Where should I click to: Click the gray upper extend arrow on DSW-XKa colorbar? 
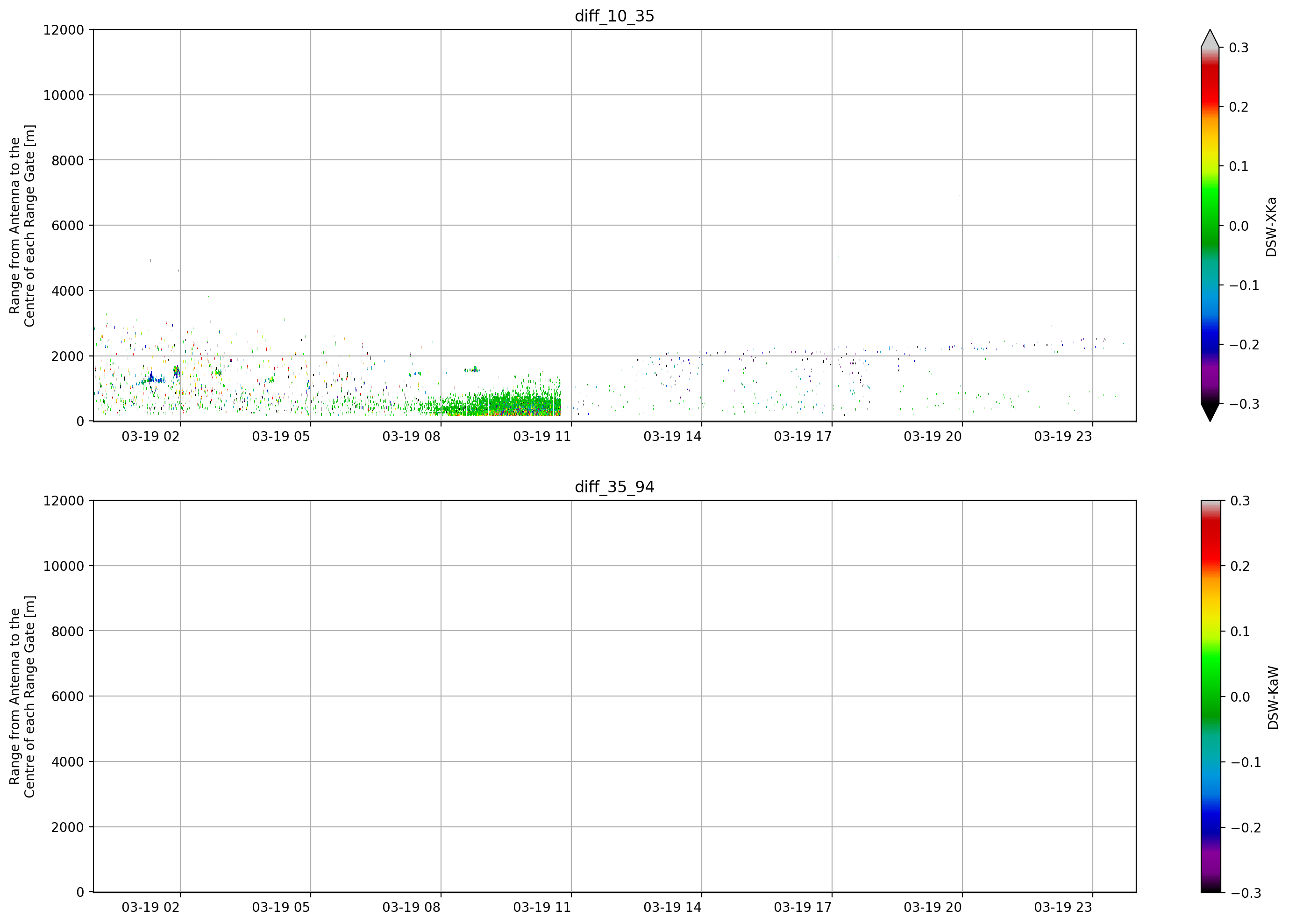[x=1210, y=39]
